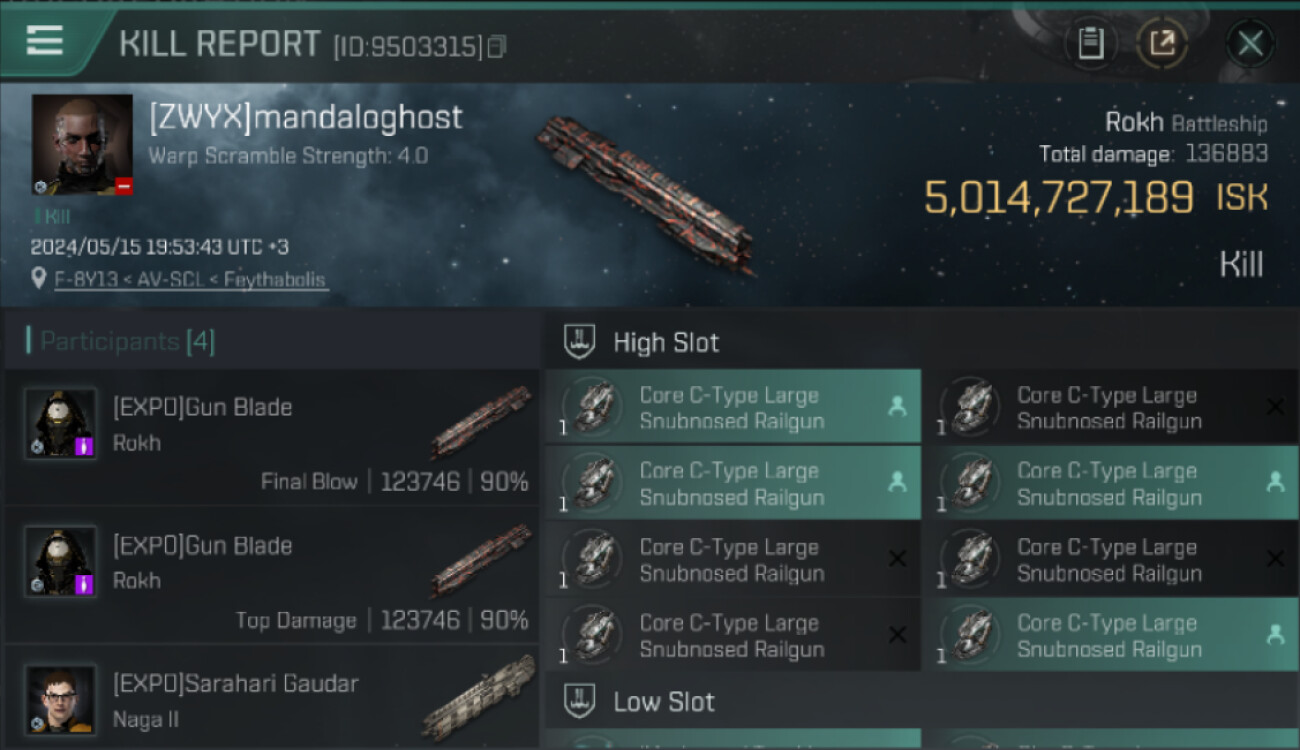1300x750 pixels.
Task: Click the Naga II ship icon
Action: (x=480, y=698)
